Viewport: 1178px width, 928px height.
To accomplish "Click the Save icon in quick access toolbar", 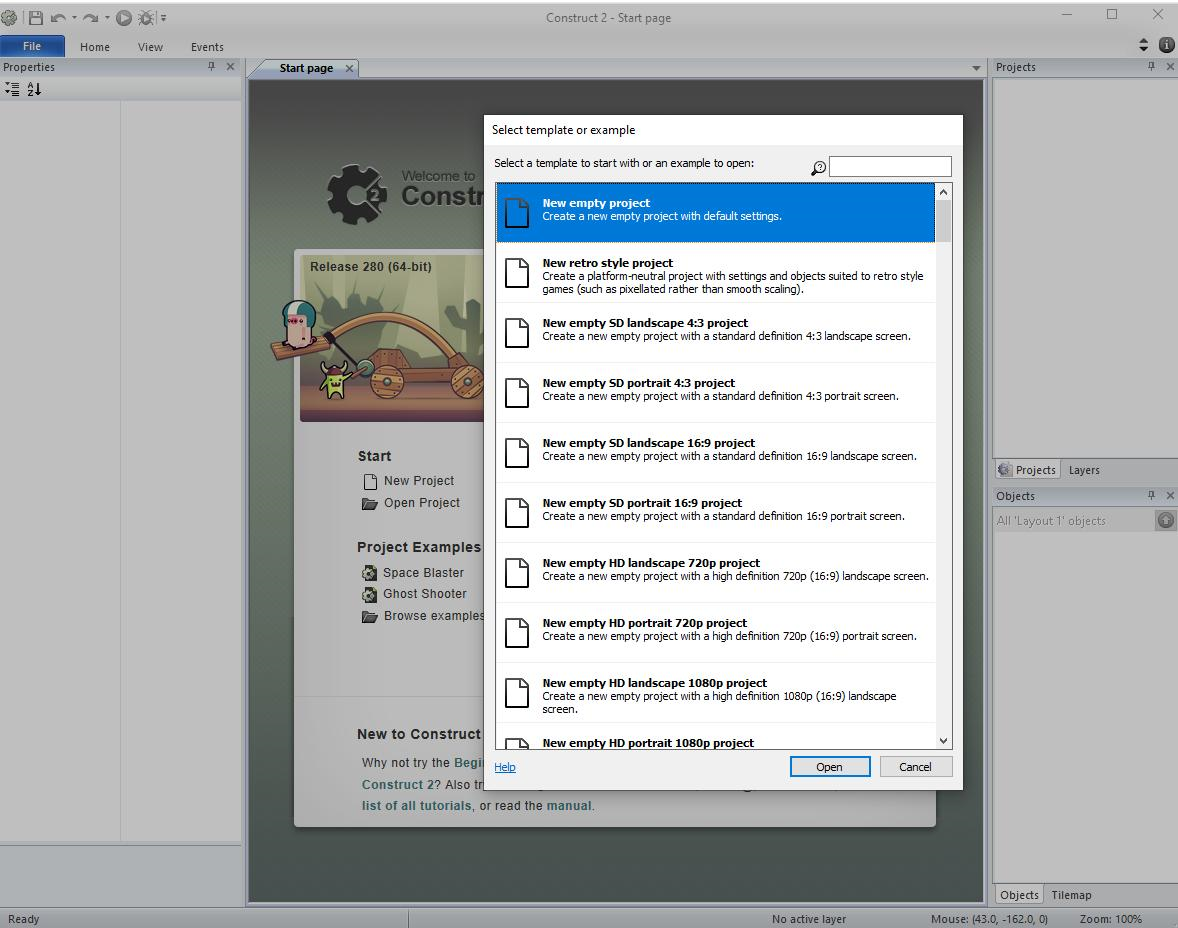I will 35,17.
